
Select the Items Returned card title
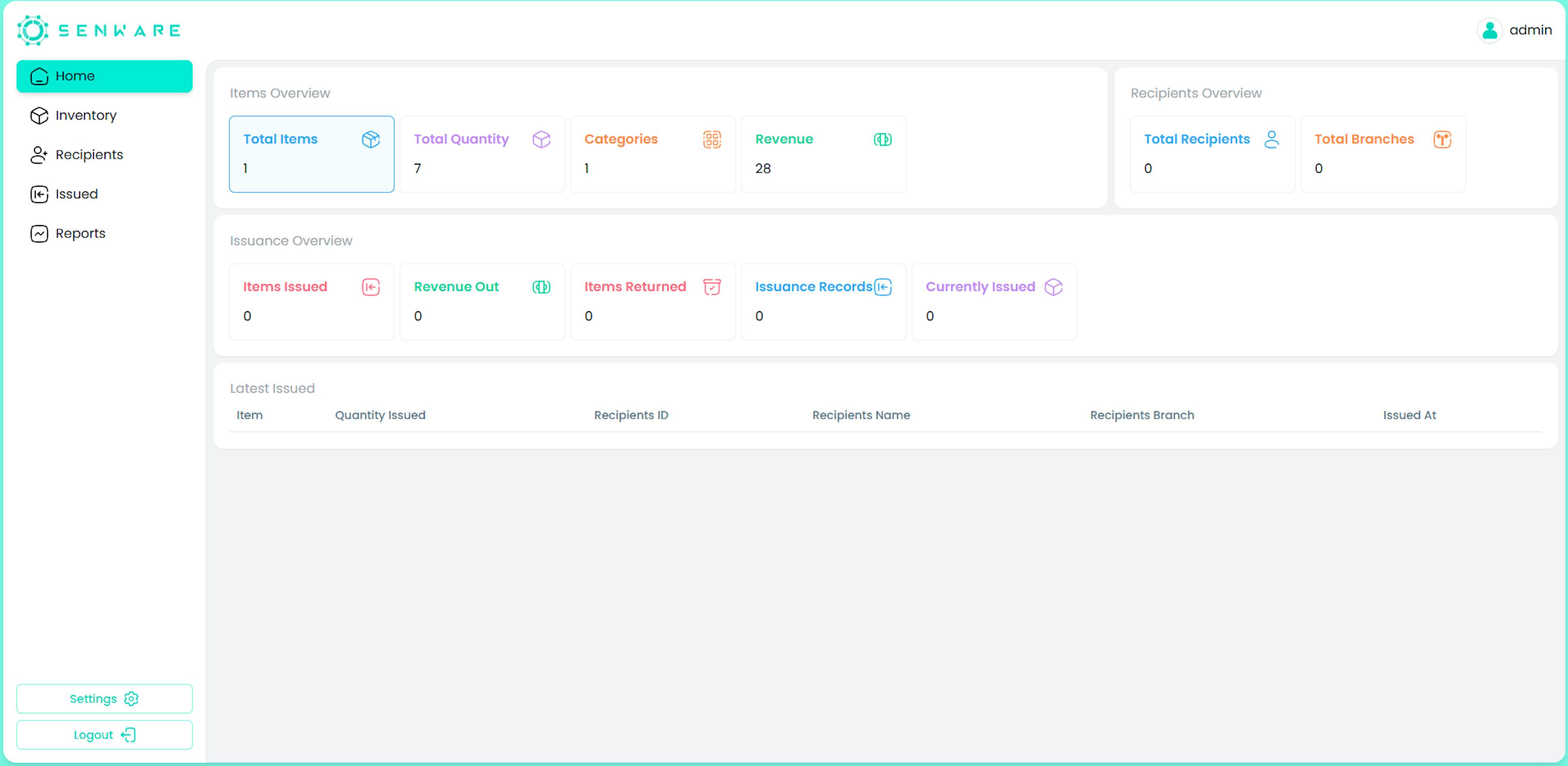pos(635,287)
